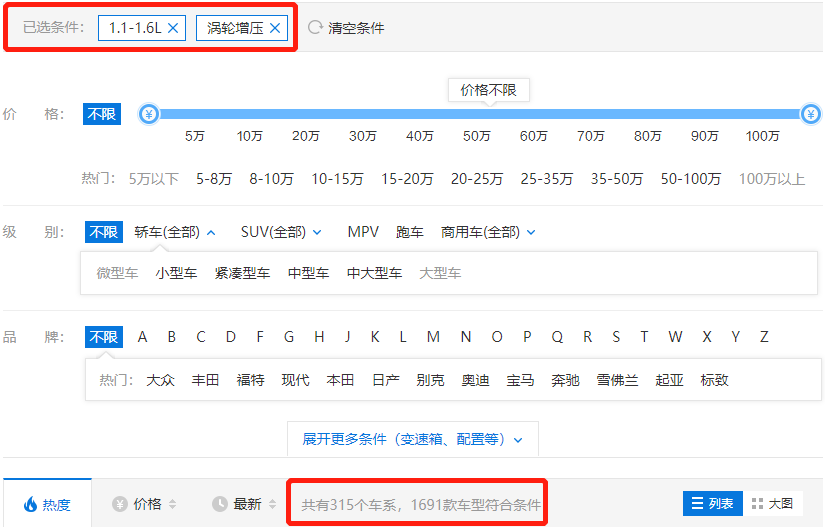Remove the 涡轮增压 filter tag
Viewport: 825px width, 527px height.
tap(275, 28)
